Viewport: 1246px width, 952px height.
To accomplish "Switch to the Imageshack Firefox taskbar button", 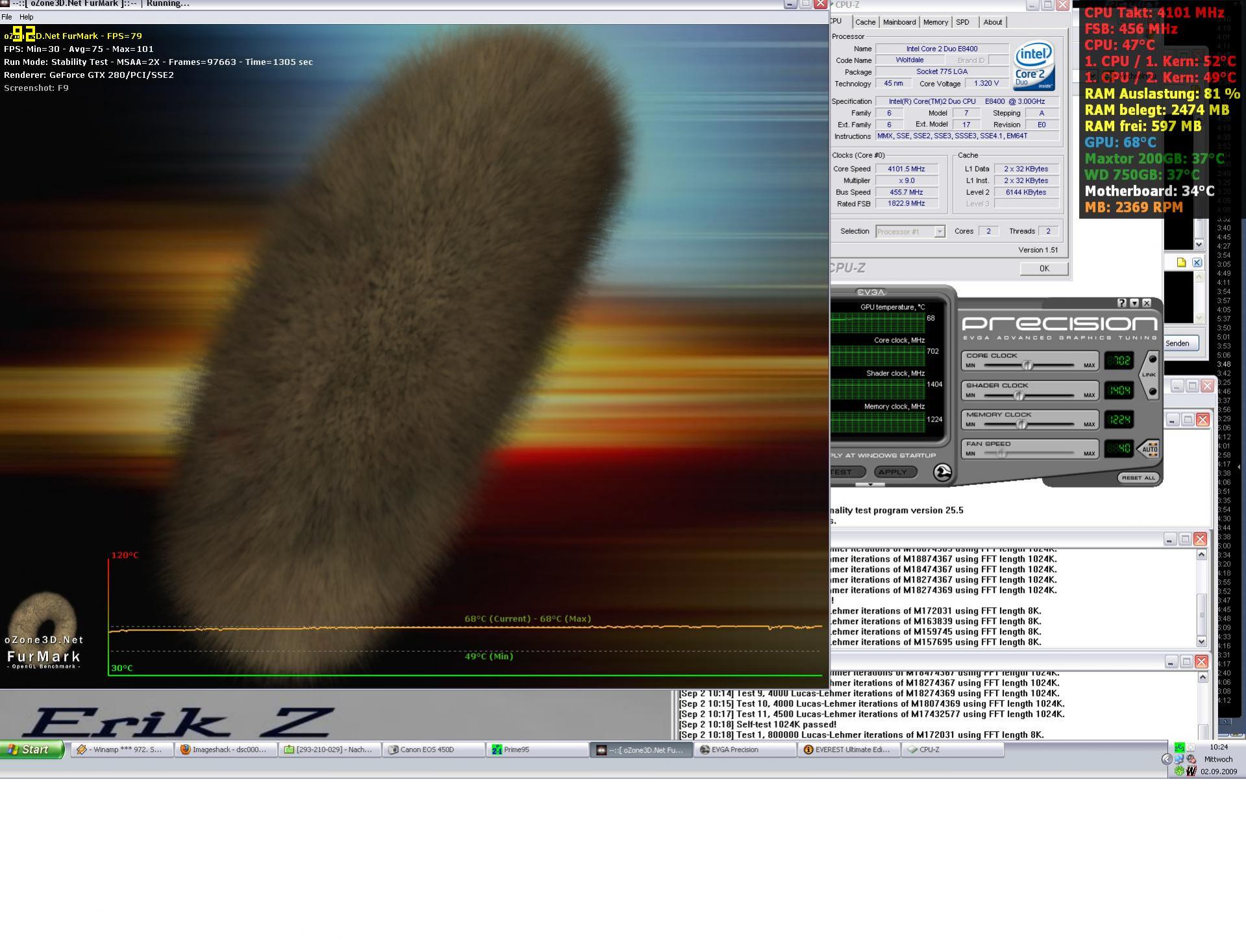I will pos(226,749).
